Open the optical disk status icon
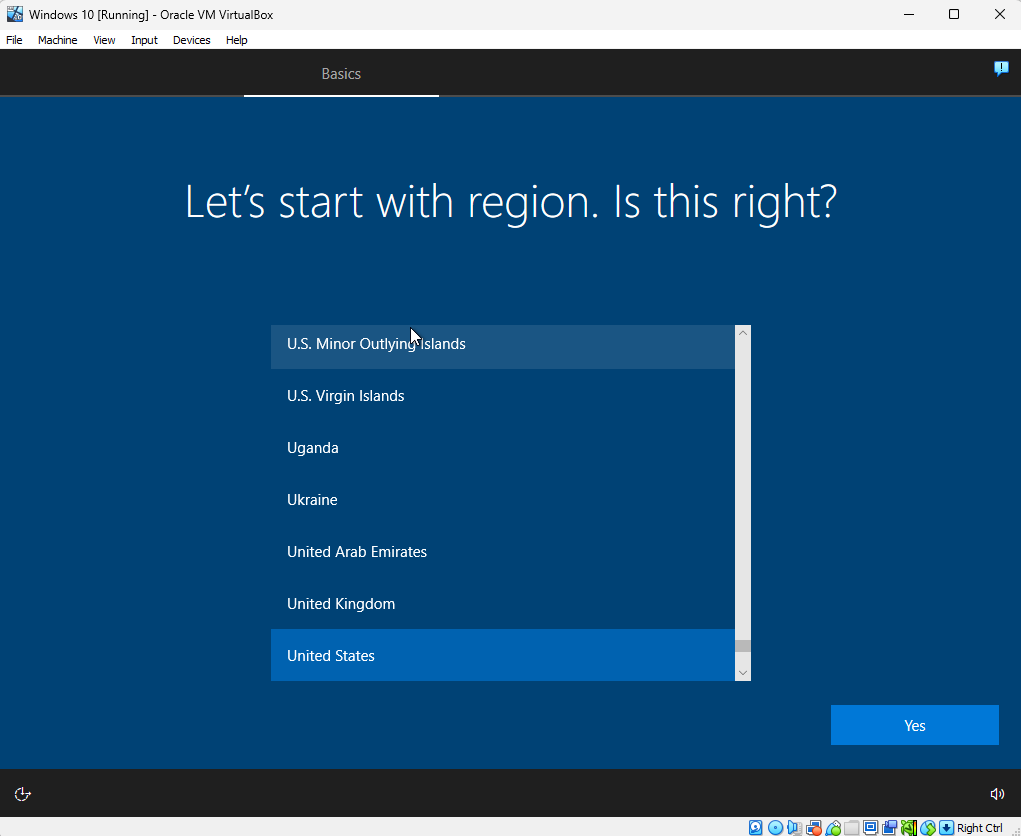Image resolution: width=1021 pixels, height=836 pixels. tap(775, 828)
